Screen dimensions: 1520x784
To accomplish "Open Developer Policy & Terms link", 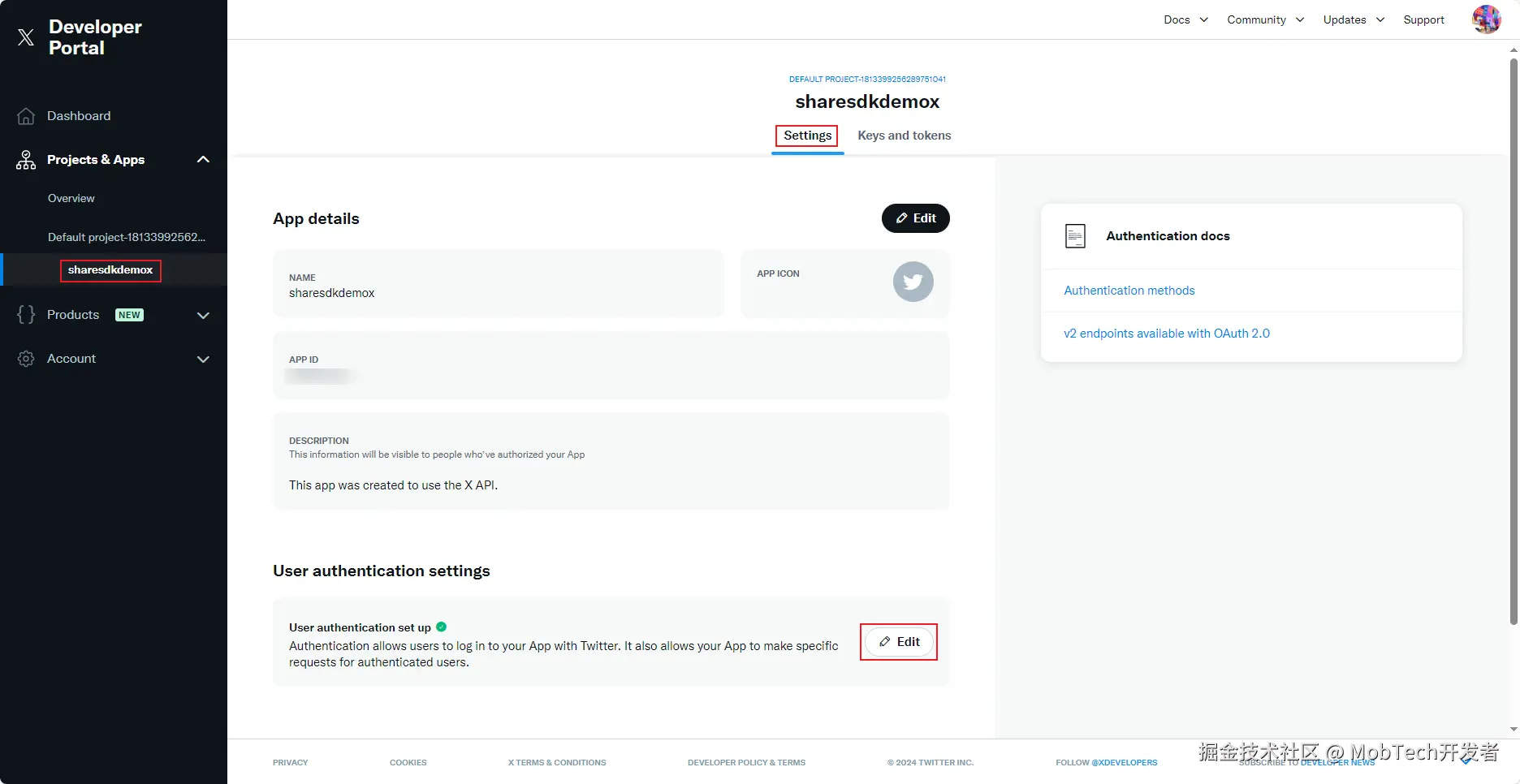I will pos(746,763).
